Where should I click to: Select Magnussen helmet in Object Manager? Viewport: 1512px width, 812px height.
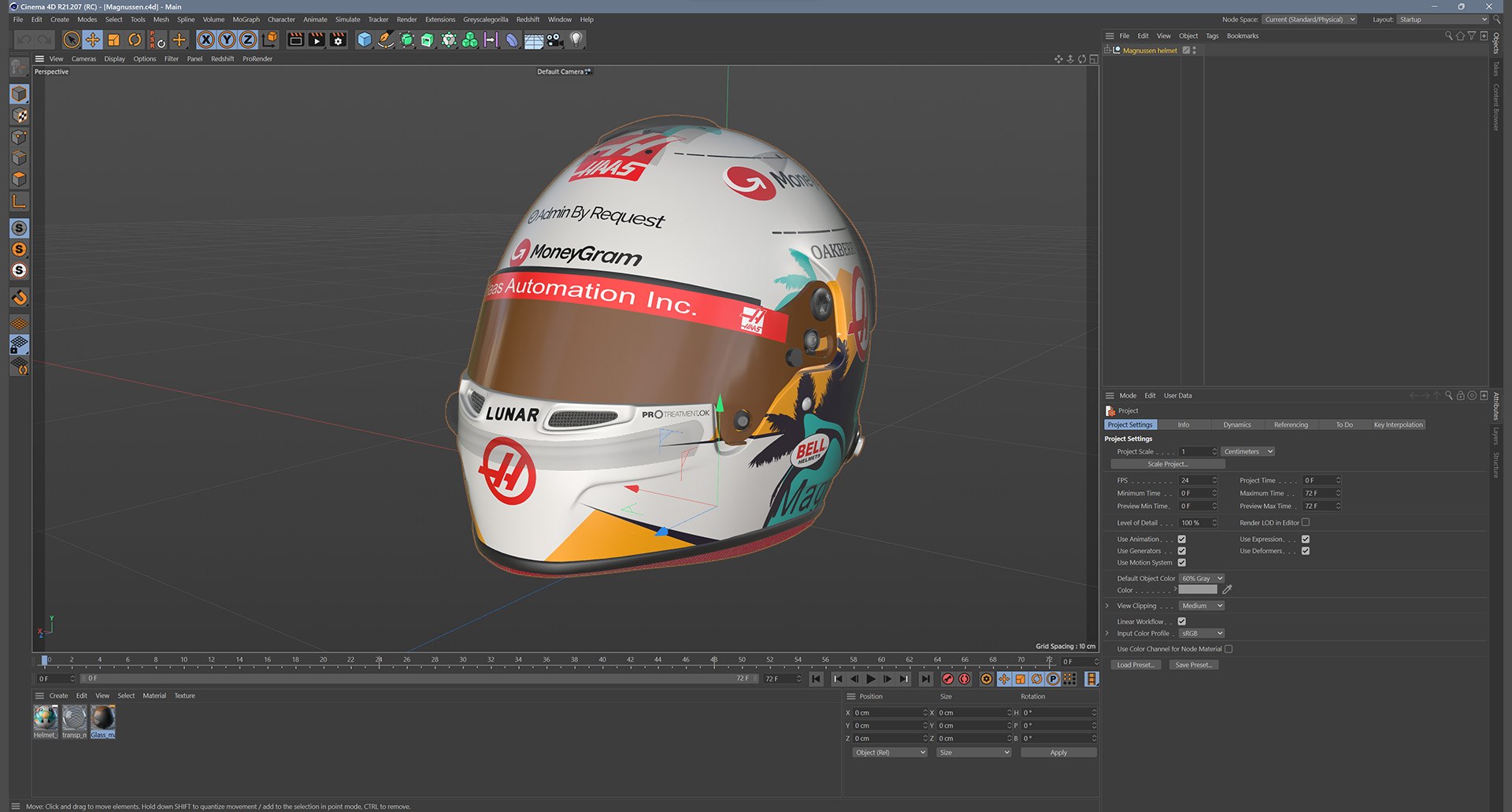[x=1150, y=50]
